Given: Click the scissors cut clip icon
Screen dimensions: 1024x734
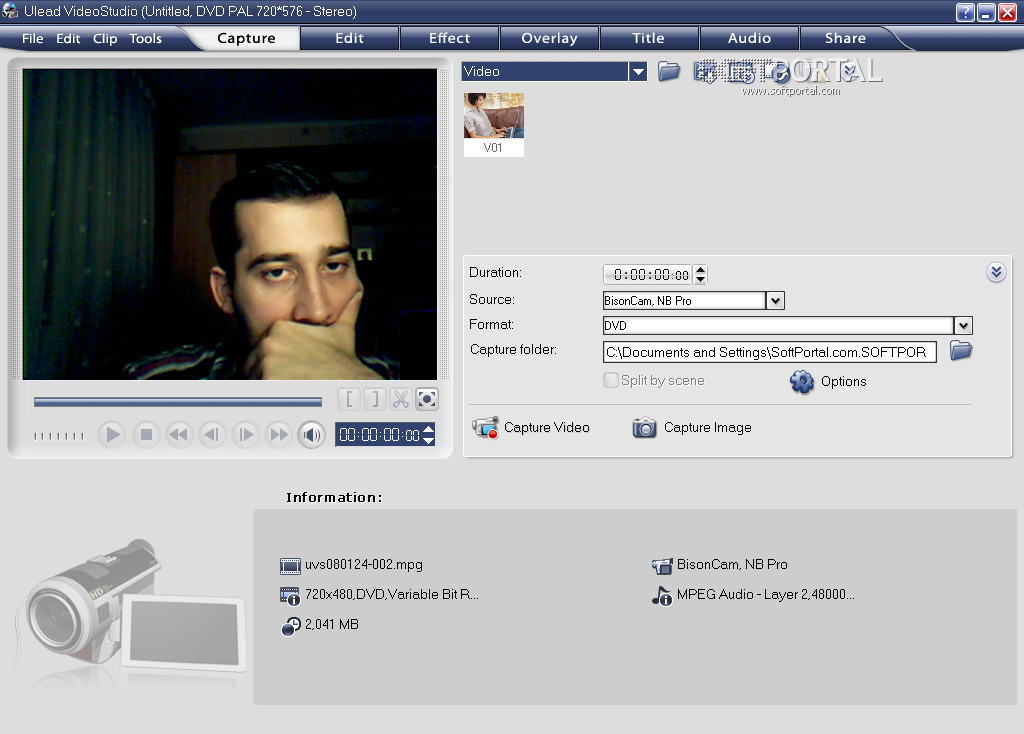Looking at the screenshot, I should (x=400, y=399).
